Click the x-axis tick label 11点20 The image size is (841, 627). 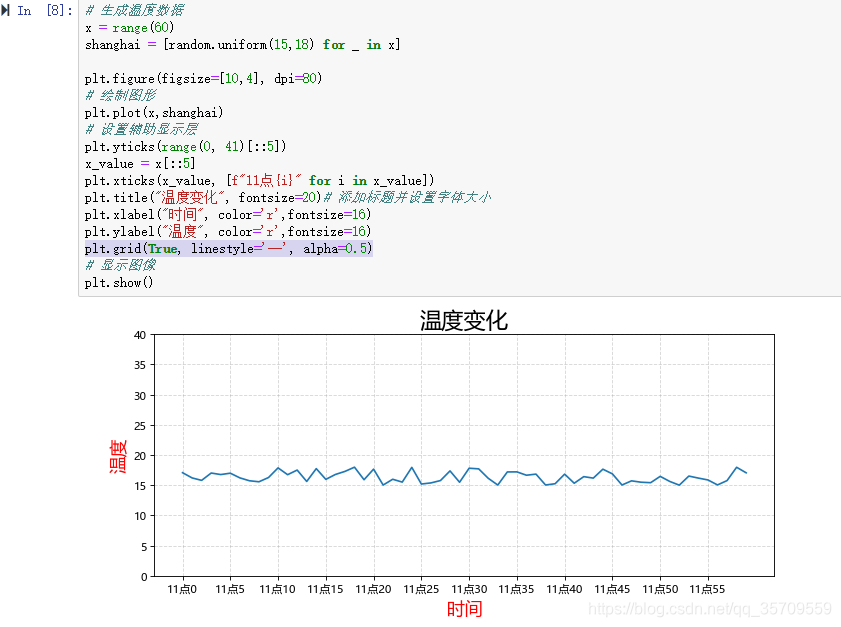[373, 589]
